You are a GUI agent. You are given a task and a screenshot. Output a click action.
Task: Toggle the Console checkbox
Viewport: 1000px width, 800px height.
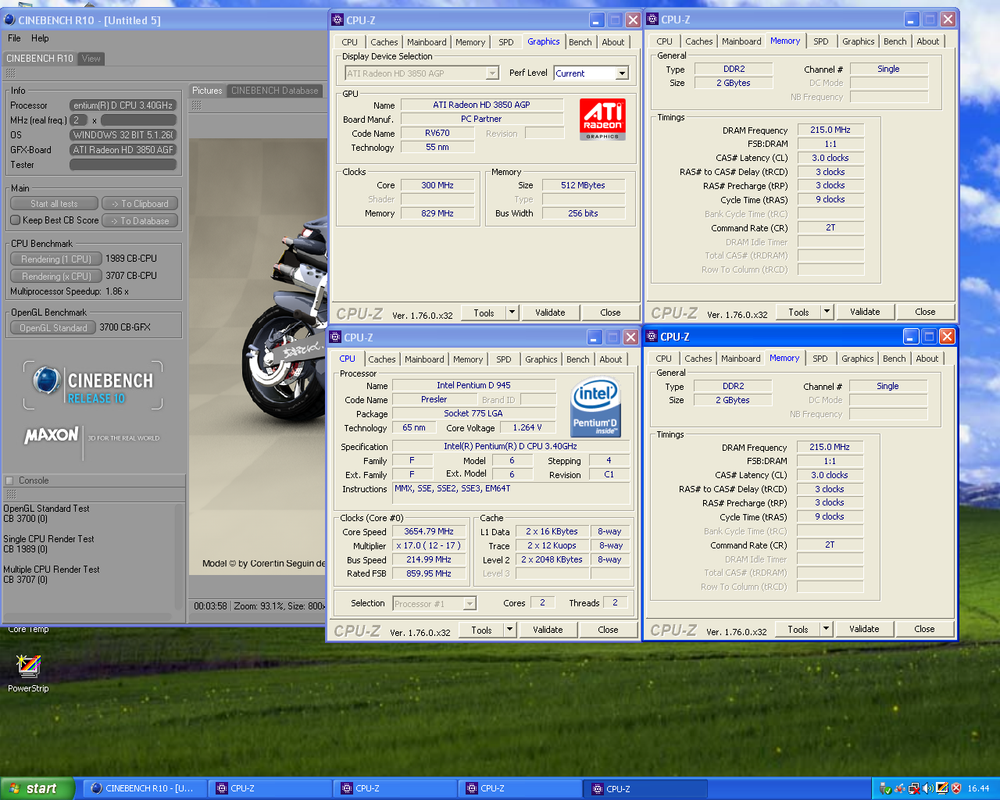[10, 480]
